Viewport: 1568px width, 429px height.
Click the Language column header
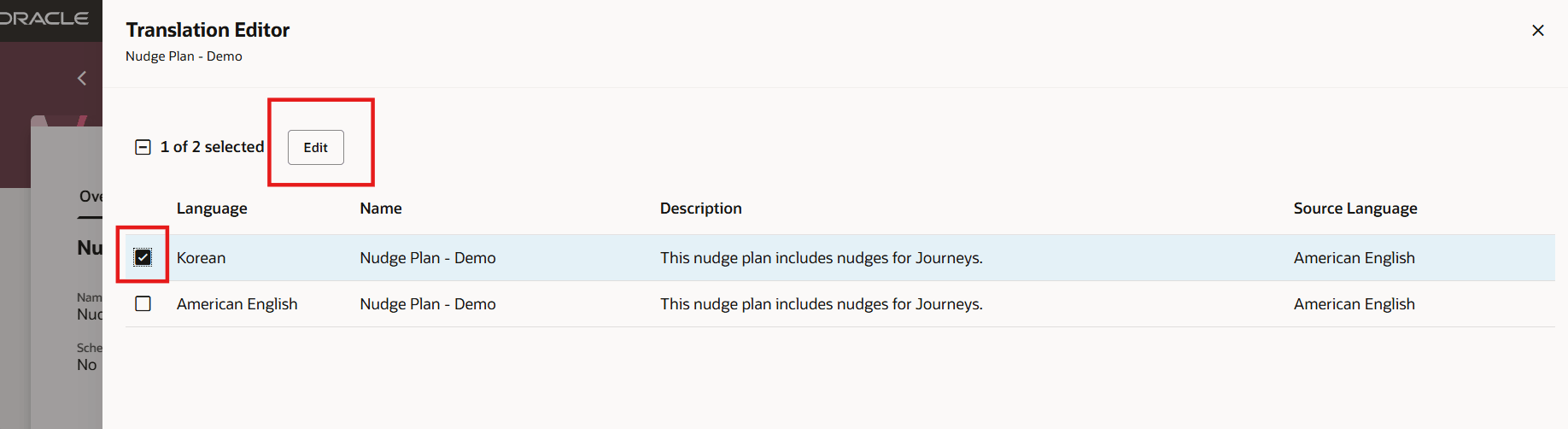(x=212, y=209)
